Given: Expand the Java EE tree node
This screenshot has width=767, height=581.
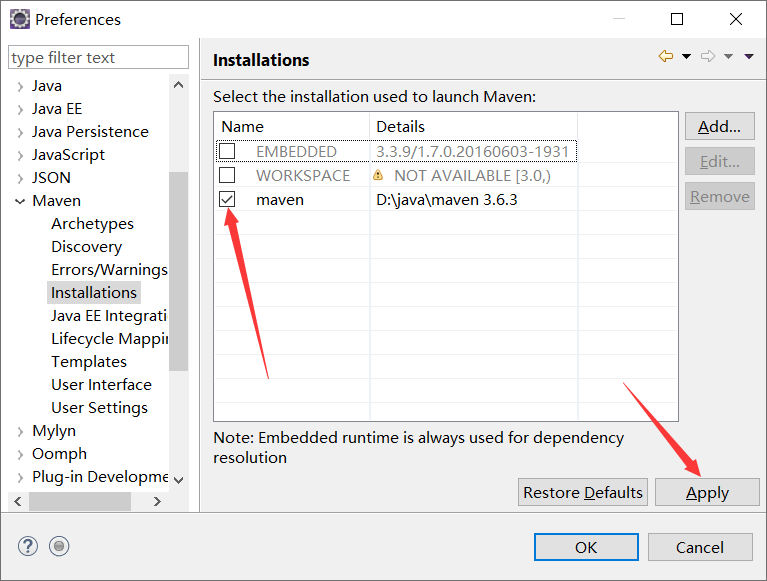Looking at the screenshot, I should click(20, 110).
